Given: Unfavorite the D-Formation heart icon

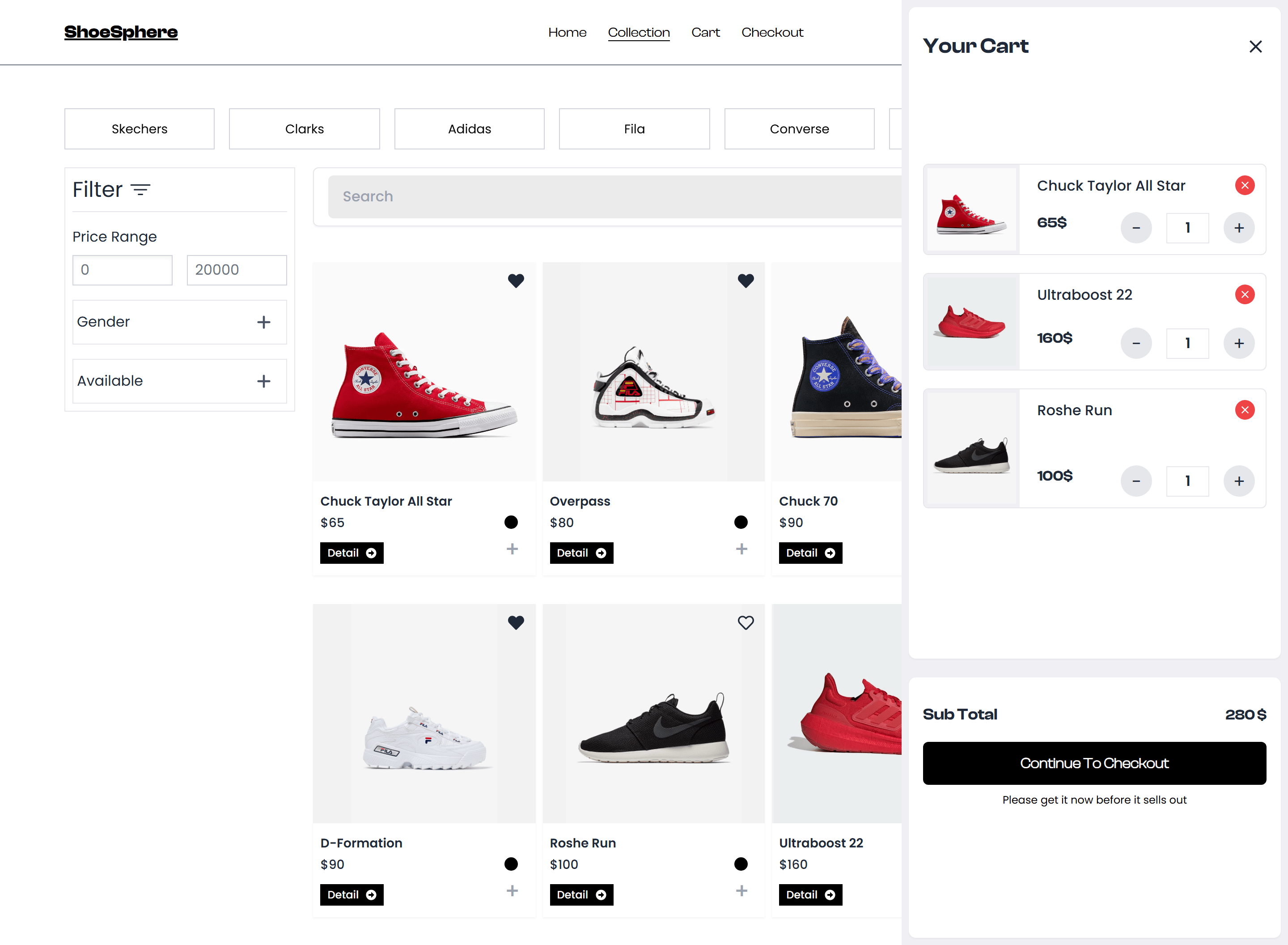Looking at the screenshot, I should click(516, 622).
